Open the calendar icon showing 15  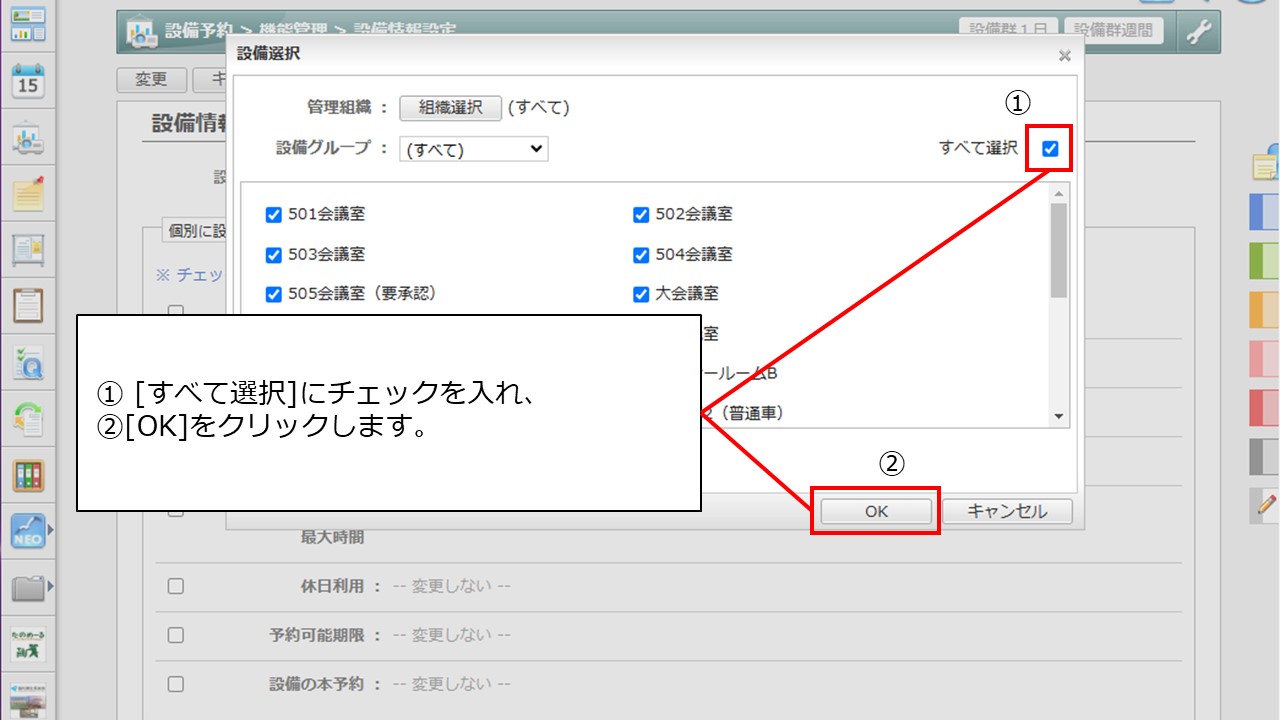(x=28, y=81)
